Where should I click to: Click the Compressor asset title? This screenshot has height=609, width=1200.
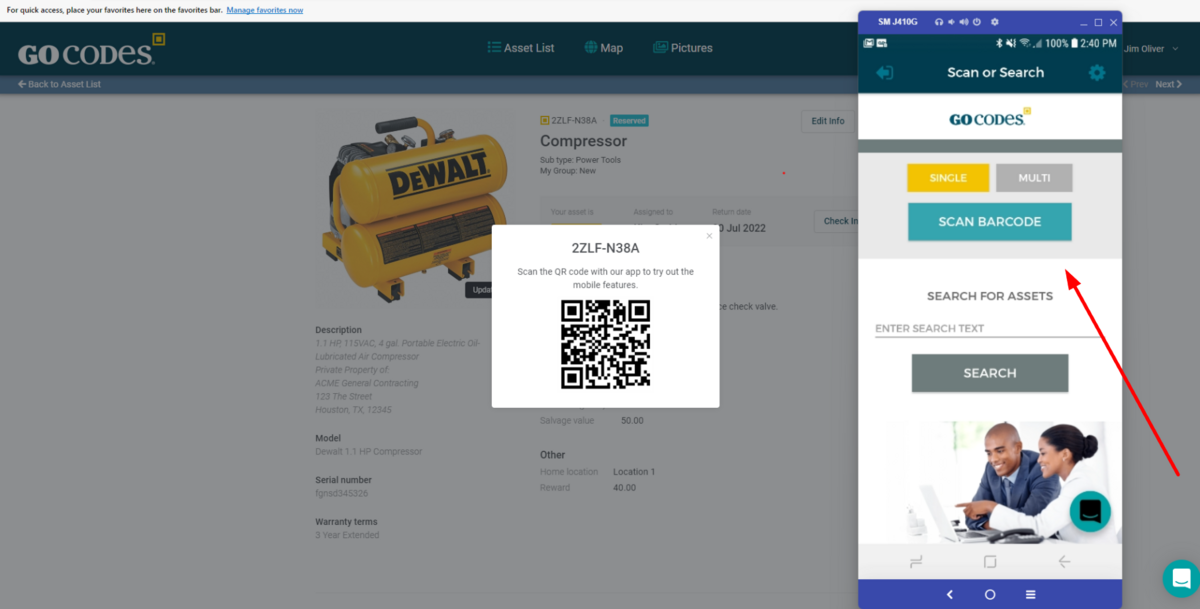(584, 142)
